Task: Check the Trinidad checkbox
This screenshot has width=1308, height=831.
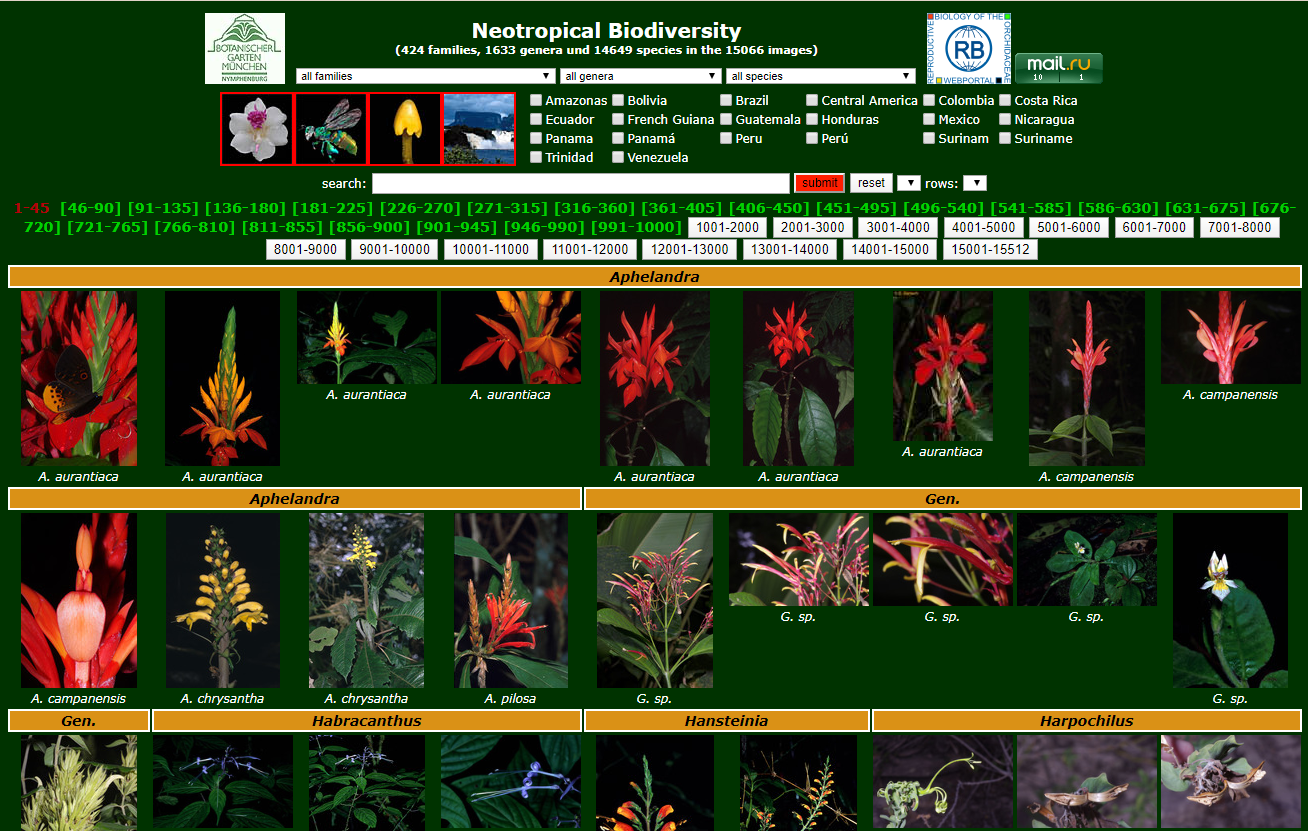Action: (537, 157)
